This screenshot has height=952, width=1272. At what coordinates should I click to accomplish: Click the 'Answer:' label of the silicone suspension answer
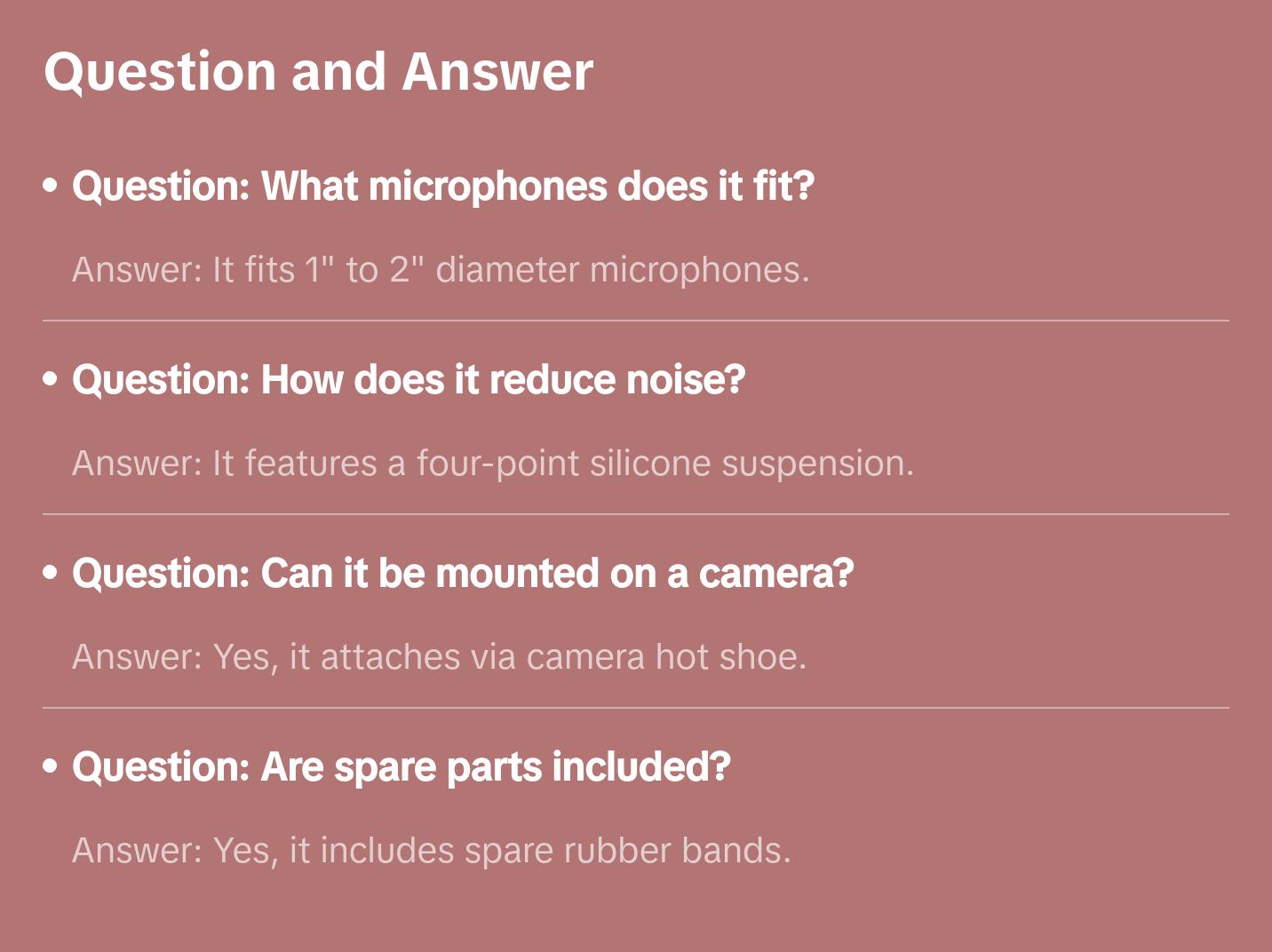pos(138,464)
